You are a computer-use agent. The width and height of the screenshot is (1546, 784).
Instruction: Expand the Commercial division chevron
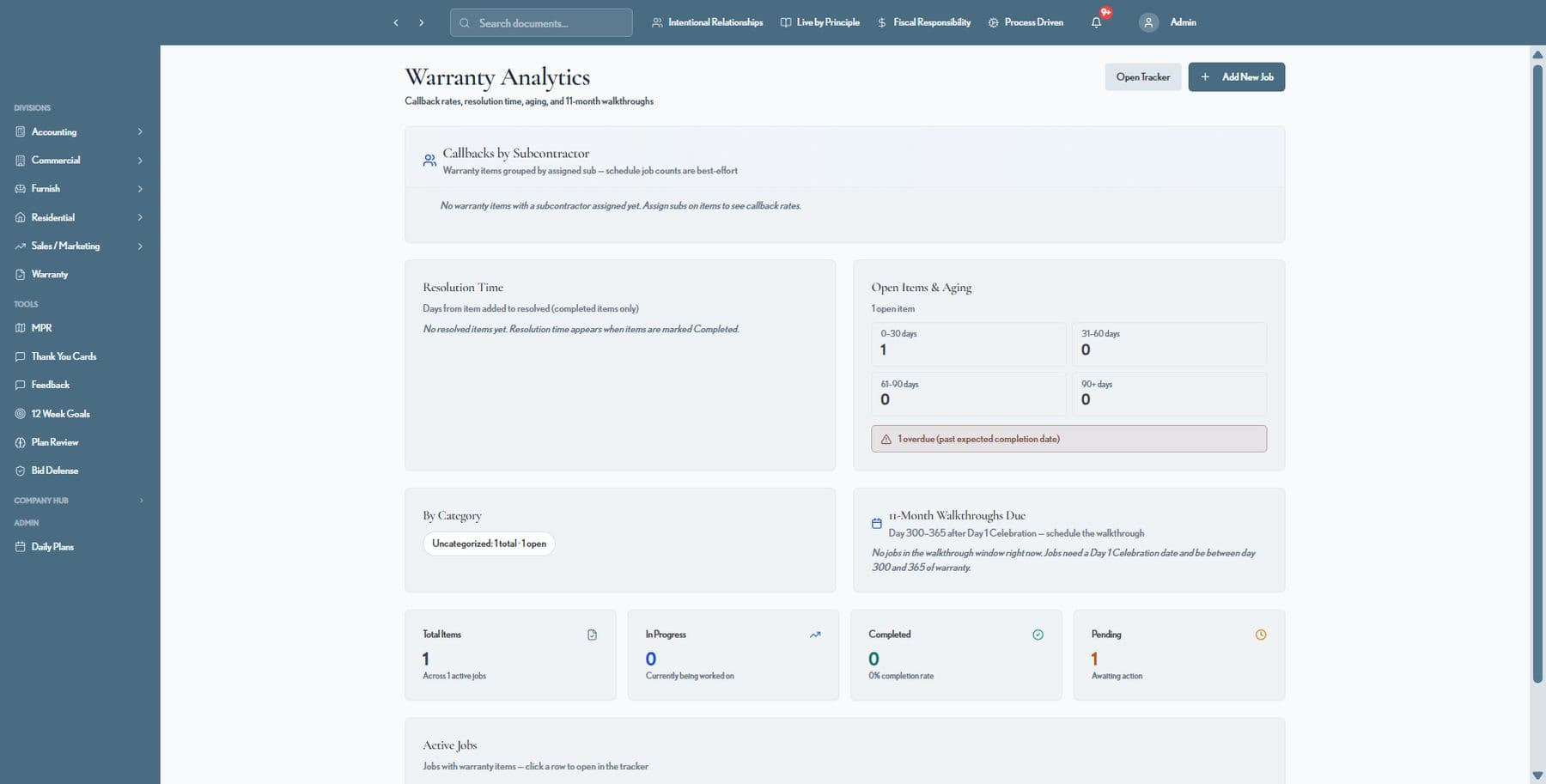[x=140, y=161]
